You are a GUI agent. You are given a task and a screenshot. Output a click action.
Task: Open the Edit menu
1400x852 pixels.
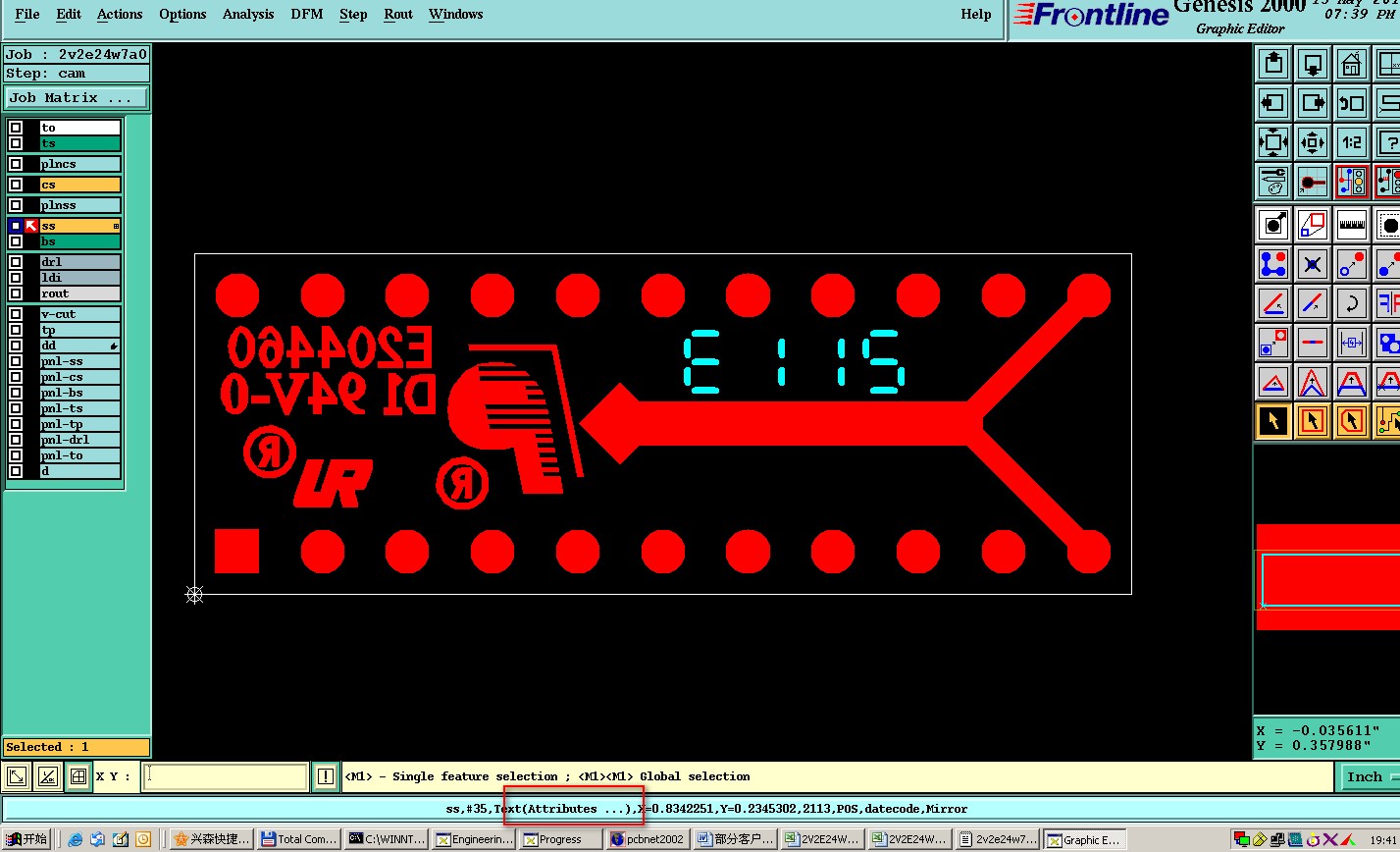click(69, 15)
